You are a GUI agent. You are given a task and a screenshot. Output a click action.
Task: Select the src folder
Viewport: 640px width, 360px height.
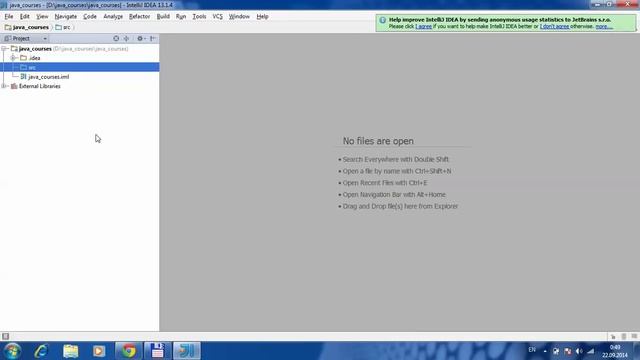(x=80, y=67)
